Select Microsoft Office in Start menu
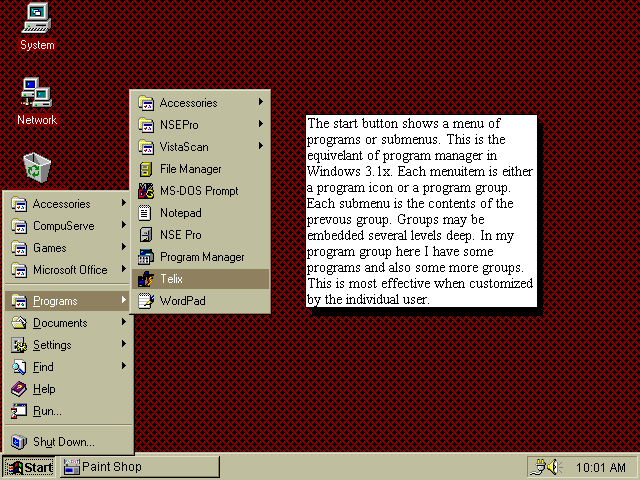 click(70, 270)
